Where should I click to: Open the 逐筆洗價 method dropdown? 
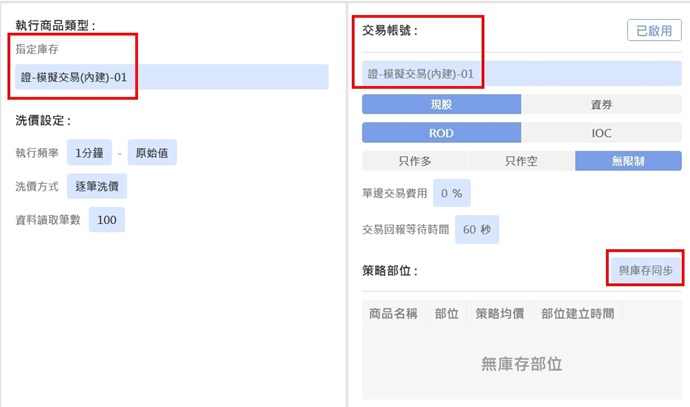96,186
